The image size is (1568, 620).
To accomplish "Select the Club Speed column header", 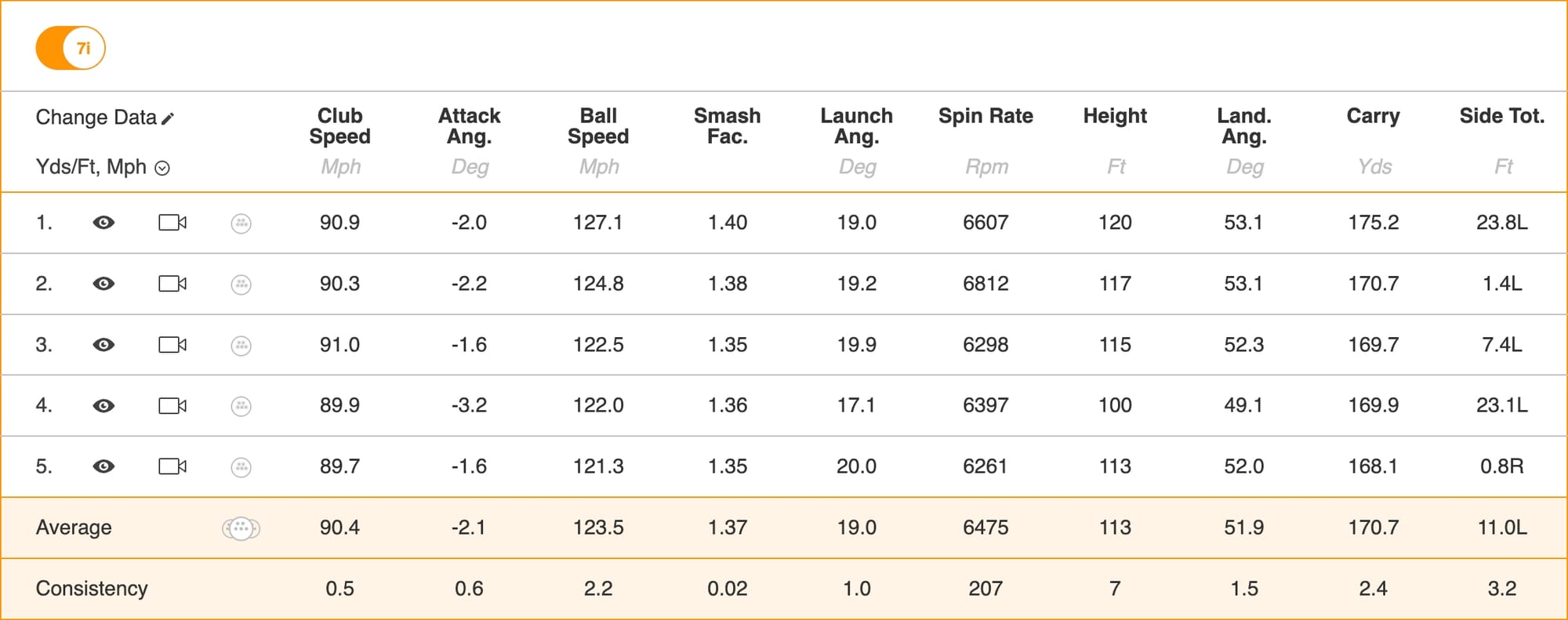I will [339, 126].
